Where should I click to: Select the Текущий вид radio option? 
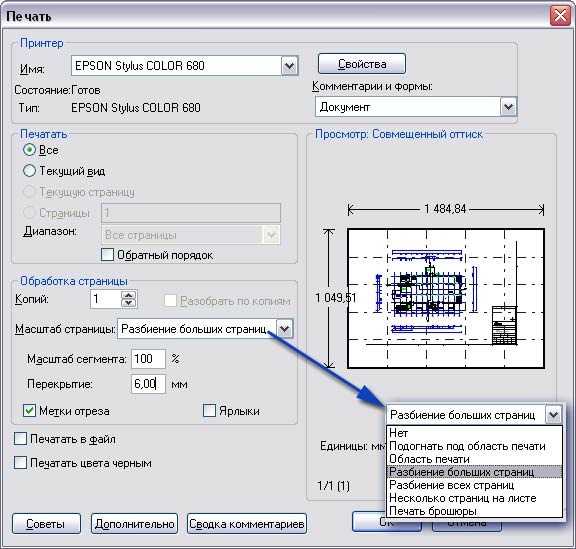coord(29,171)
